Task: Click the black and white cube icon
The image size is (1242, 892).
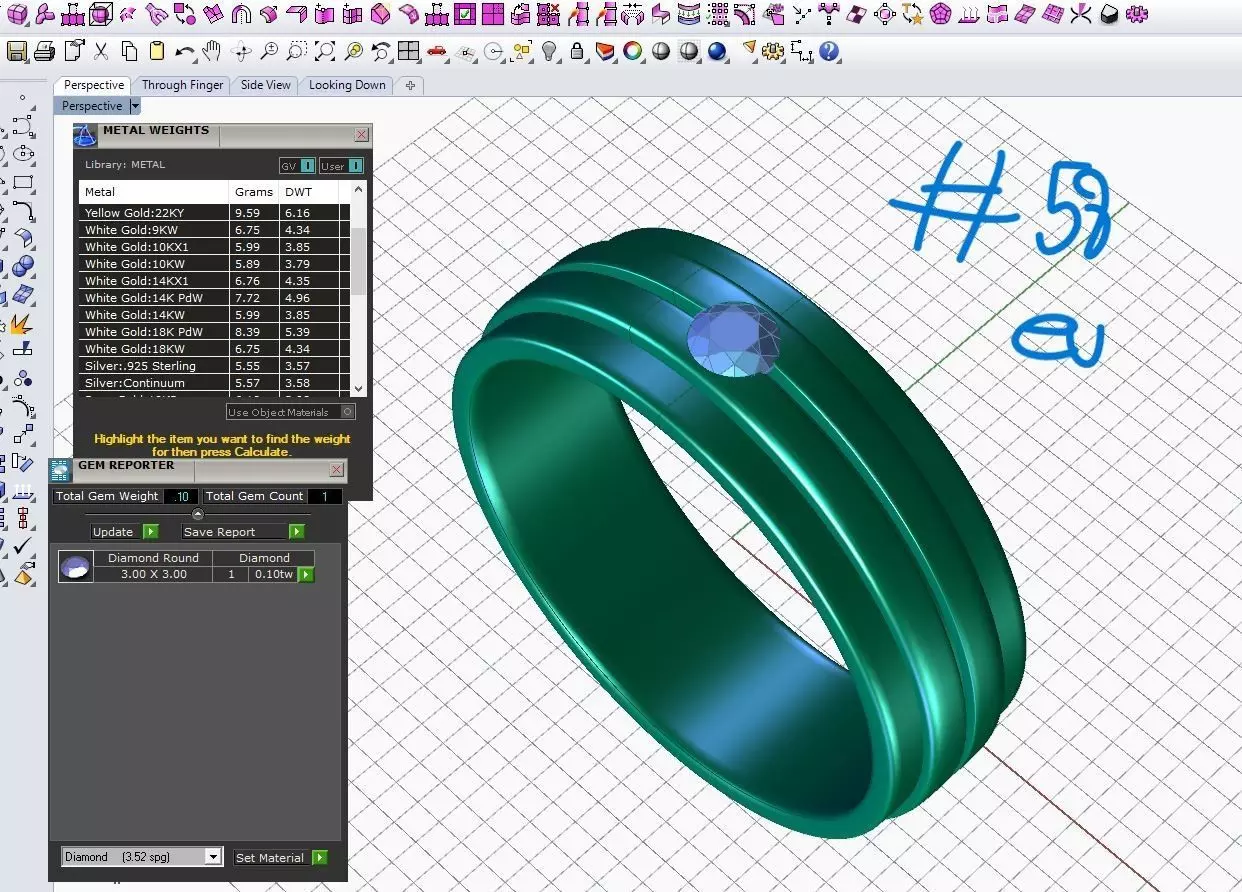Action: 1109,15
